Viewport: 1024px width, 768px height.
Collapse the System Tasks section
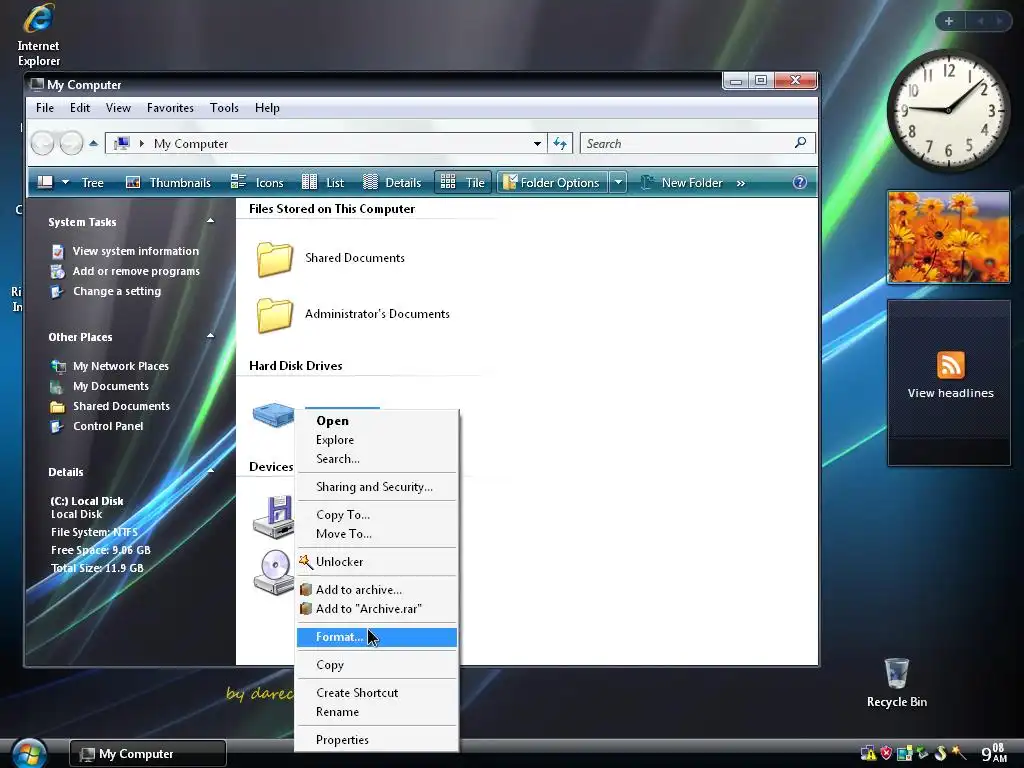tap(210, 221)
